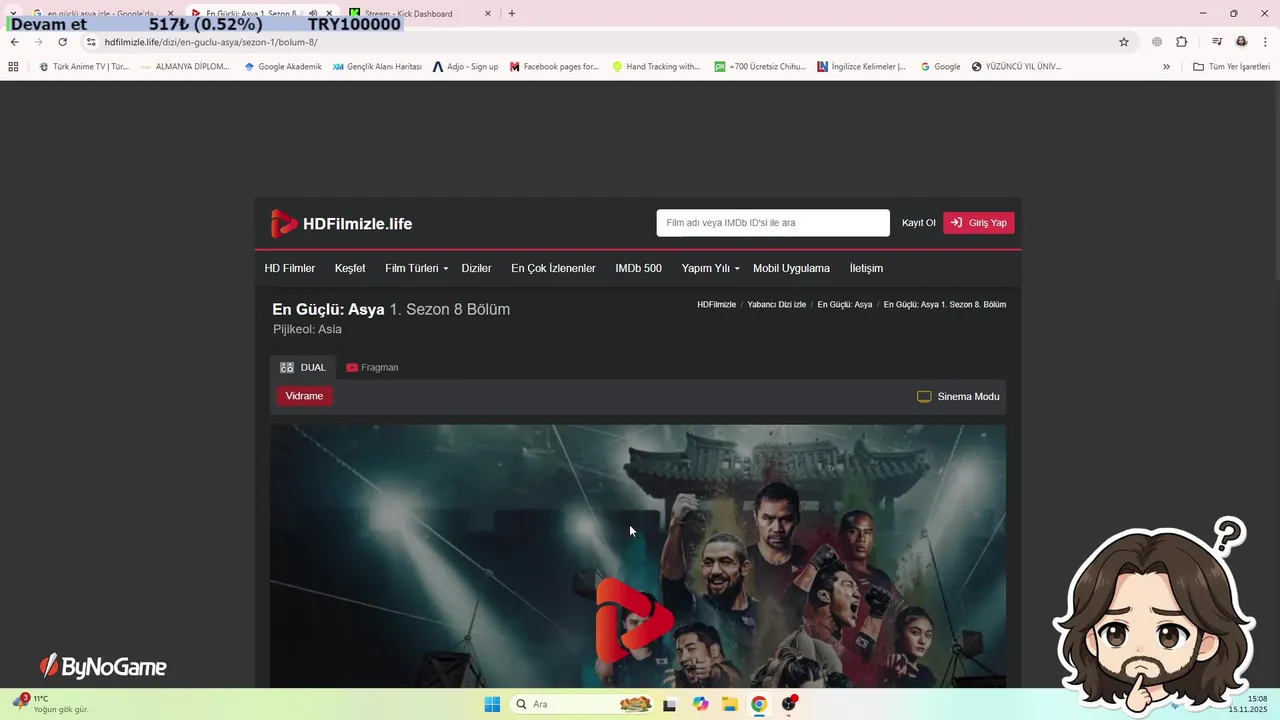The image size is (1280, 720).
Task: Open the Facebook pages for... bookmark
Action: pos(554,67)
